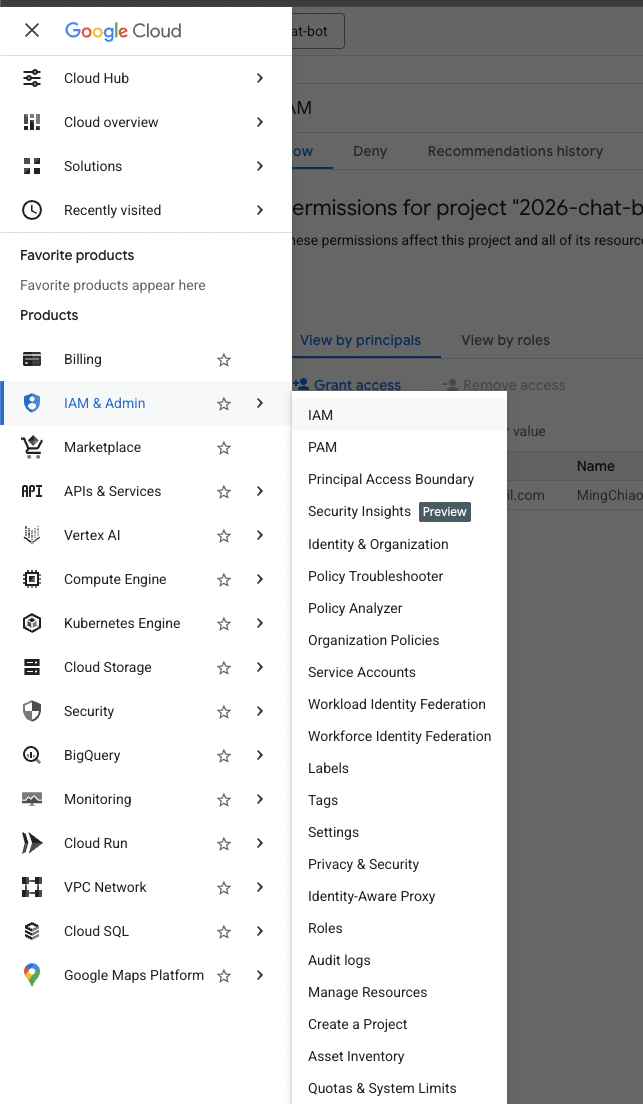Click the Billing card icon
The height and width of the screenshot is (1104, 643).
(32, 359)
